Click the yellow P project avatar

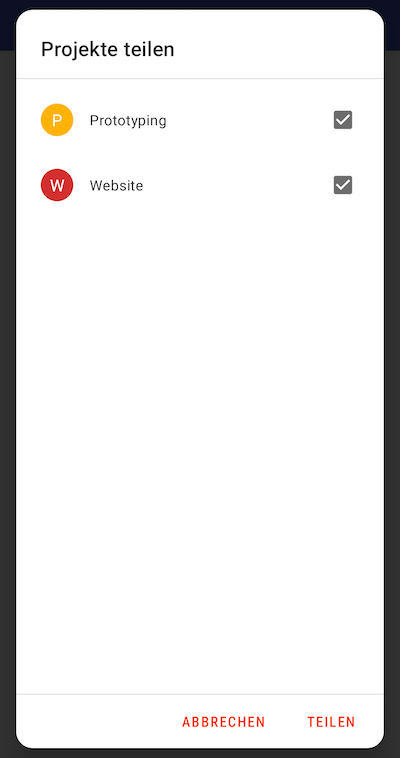57,120
